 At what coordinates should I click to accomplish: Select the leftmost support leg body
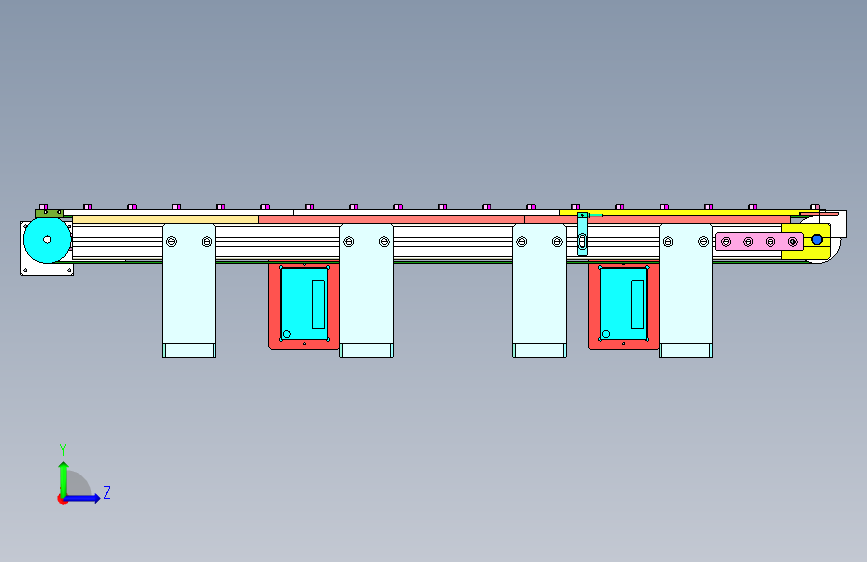(189, 283)
